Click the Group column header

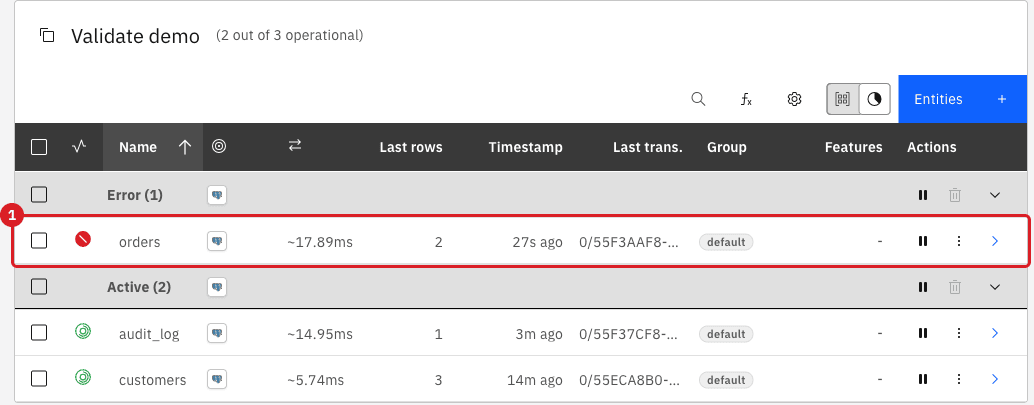[727, 147]
